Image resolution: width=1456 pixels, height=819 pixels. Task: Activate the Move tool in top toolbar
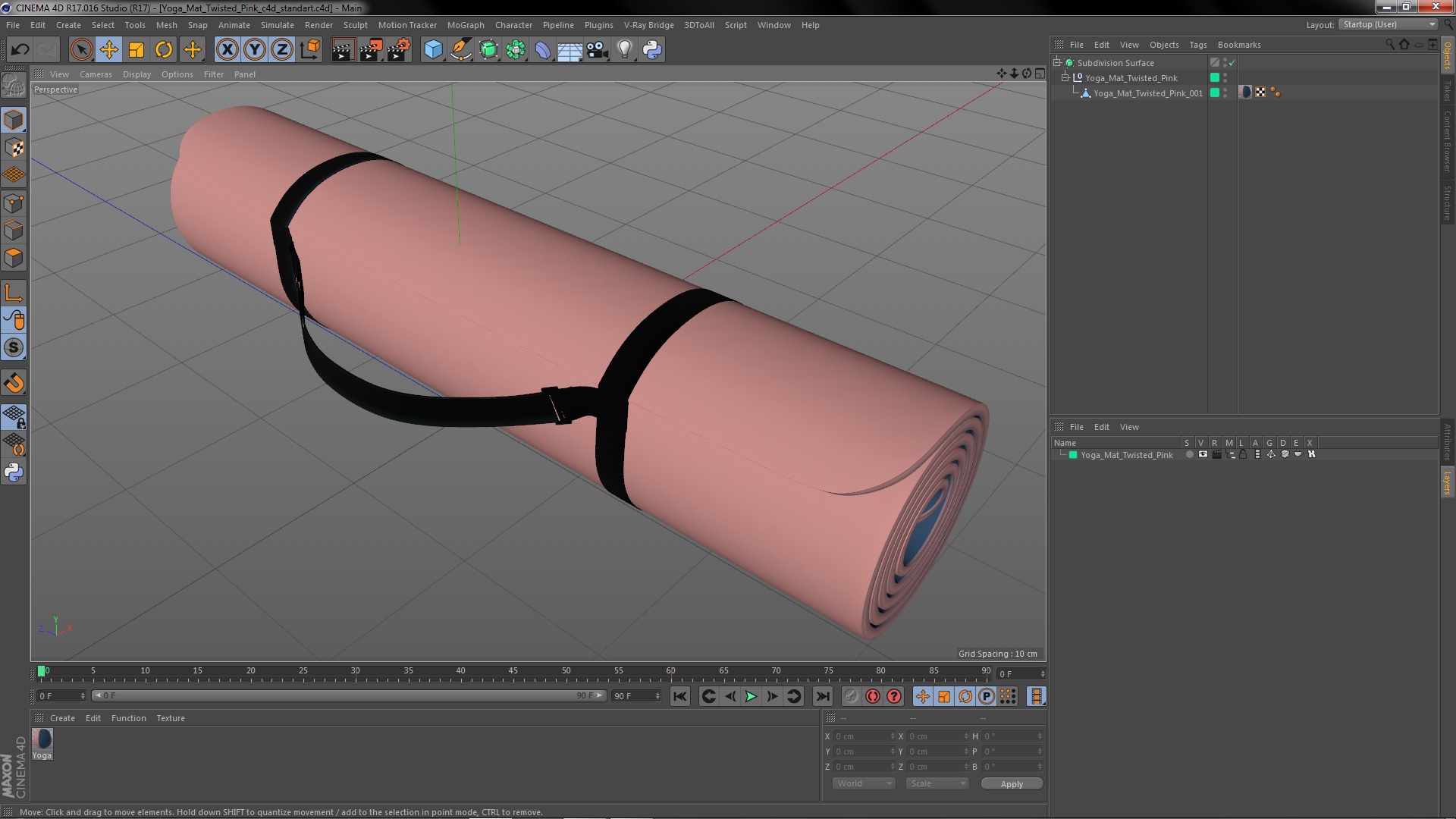[109, 50]
